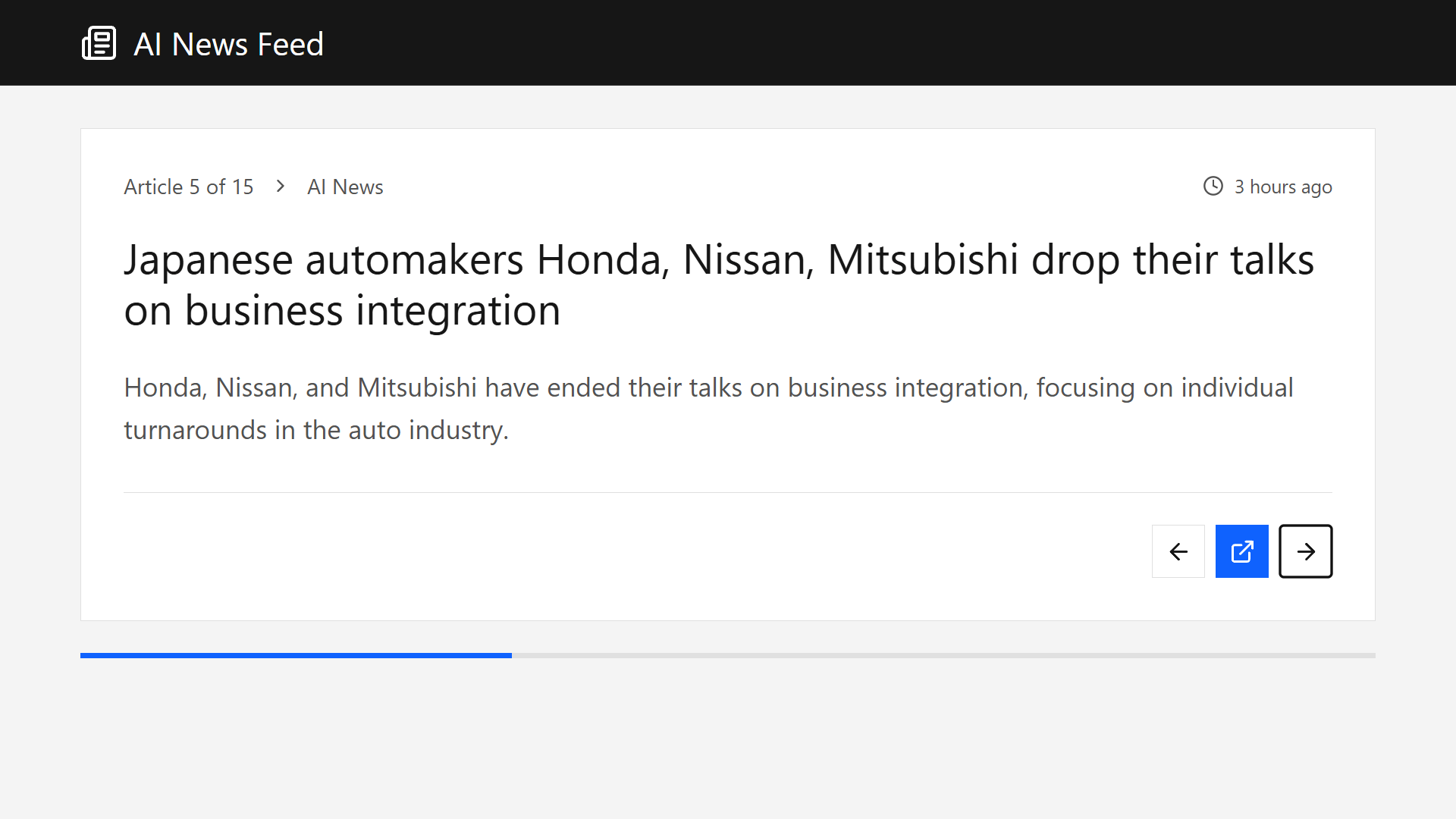Open article in new tab external-link button
The width and height of the screenshot is (1456, 819).
tap(1242, 551)
